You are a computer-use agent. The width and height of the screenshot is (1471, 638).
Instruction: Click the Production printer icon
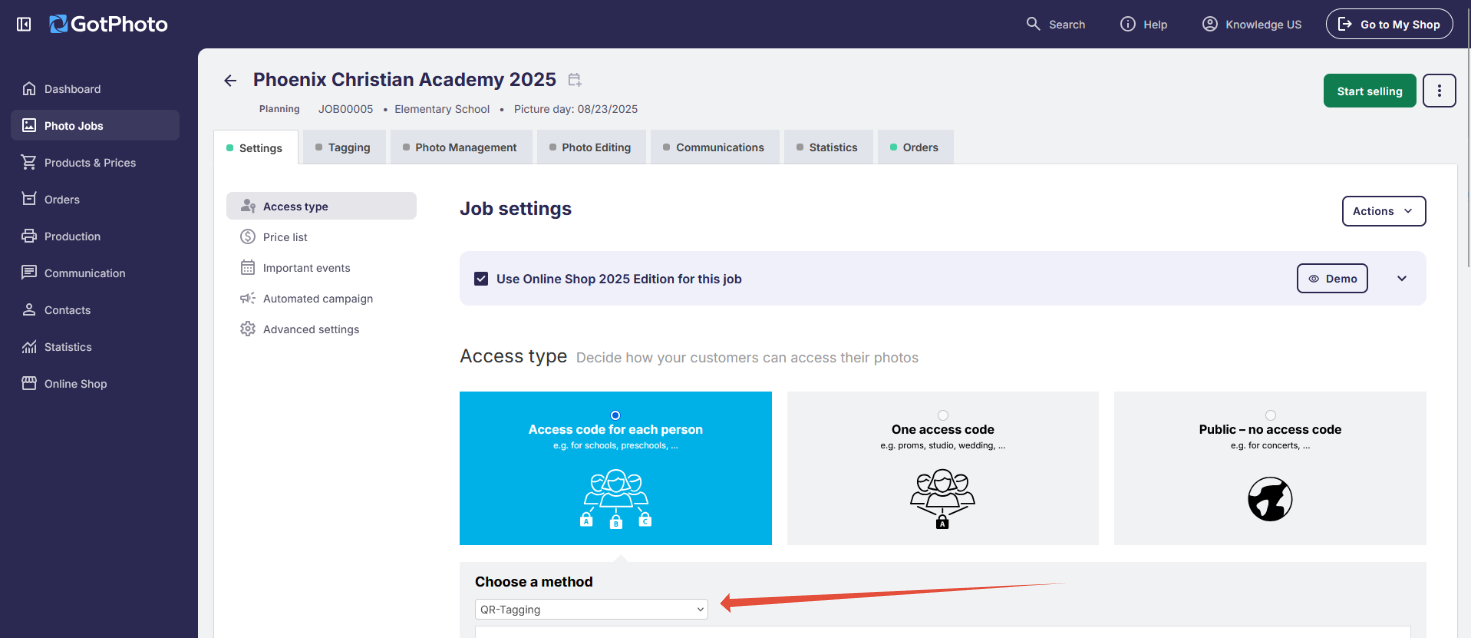29,236
